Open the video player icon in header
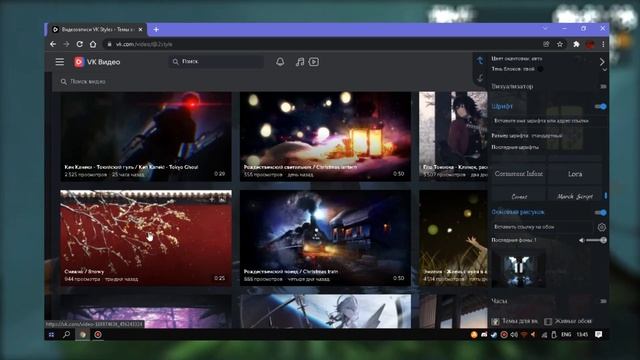The width and height of the screenshot is (640, 360). tap(314, 62)
